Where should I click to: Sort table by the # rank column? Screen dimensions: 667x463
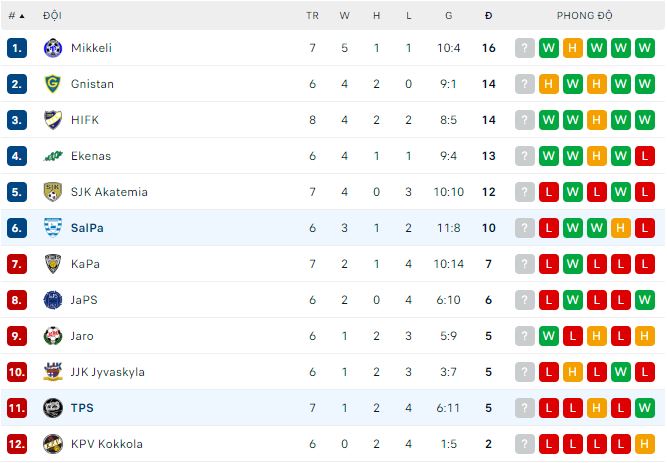point(17,16)
